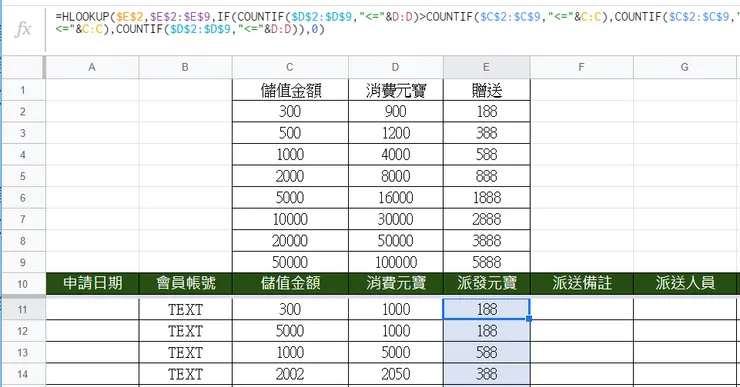Click TEXT cell in row 13
The image size is (740, 387).
coord(185,353)
